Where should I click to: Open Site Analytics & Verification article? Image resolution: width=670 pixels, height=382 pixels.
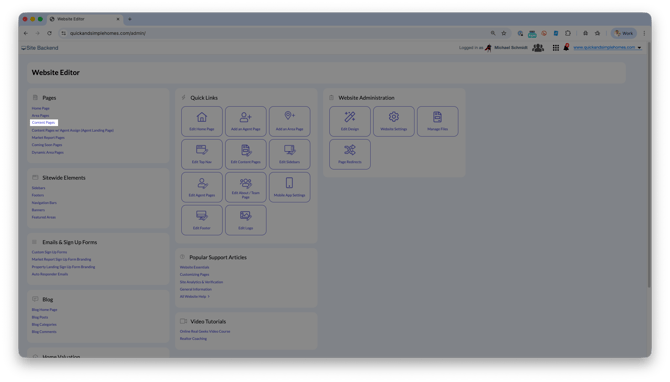201,282
